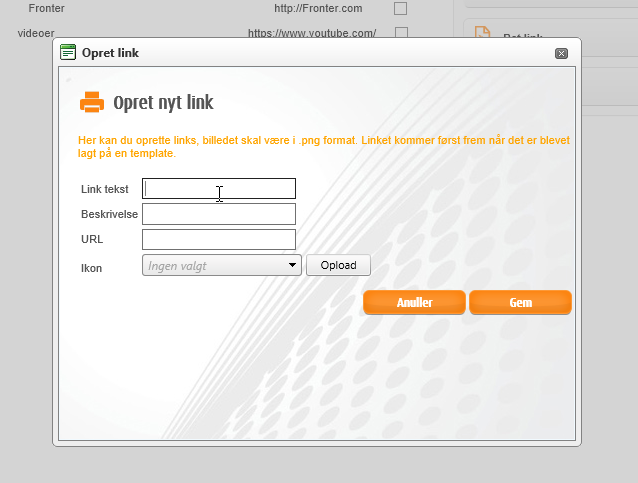The width and height of the screenshot is (638, 483).
Task: Close the Opret link dialog
Action: click(561, 53)
